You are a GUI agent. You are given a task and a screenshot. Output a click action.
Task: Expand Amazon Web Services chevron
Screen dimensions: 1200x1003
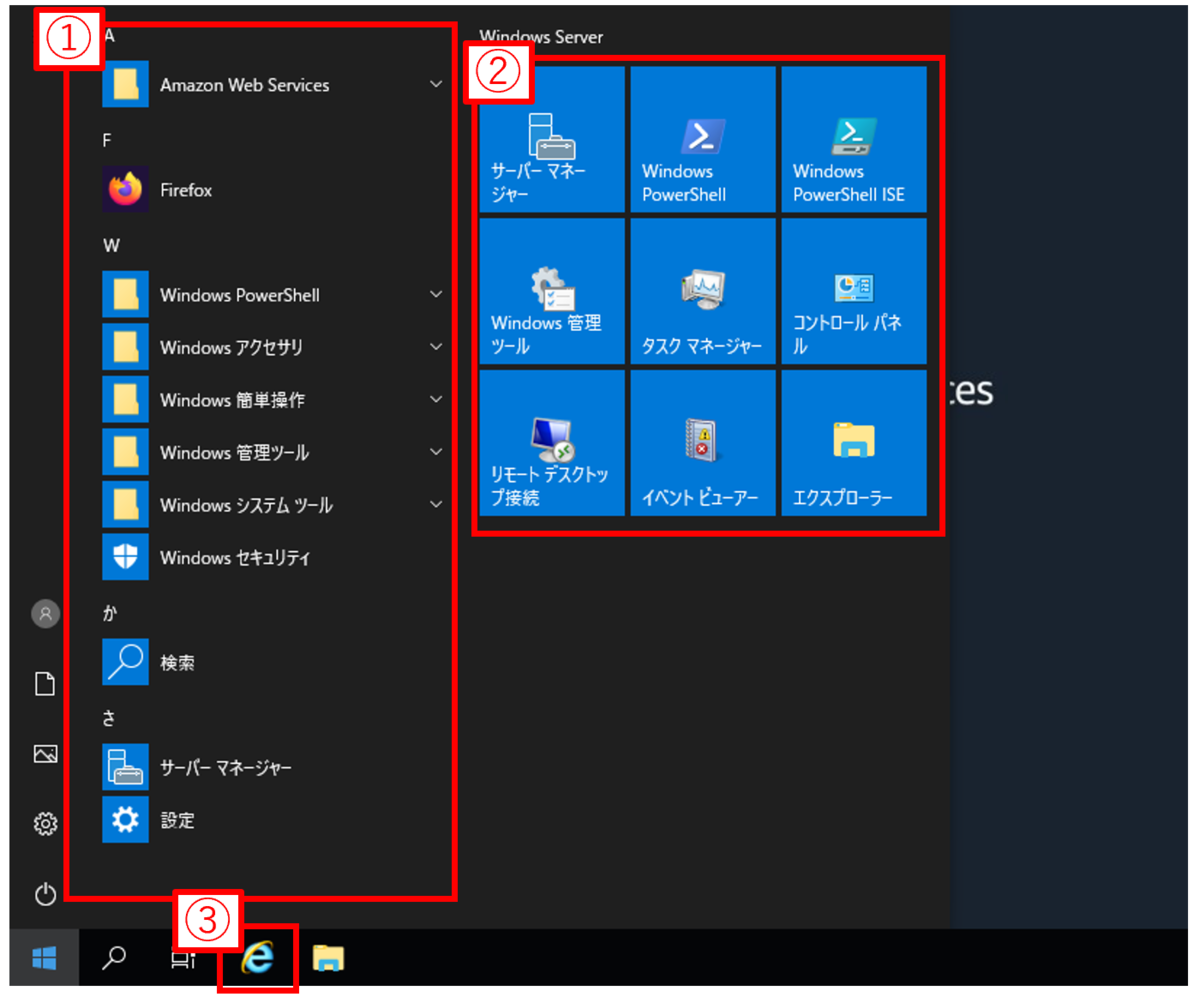(x=436, y=85)
